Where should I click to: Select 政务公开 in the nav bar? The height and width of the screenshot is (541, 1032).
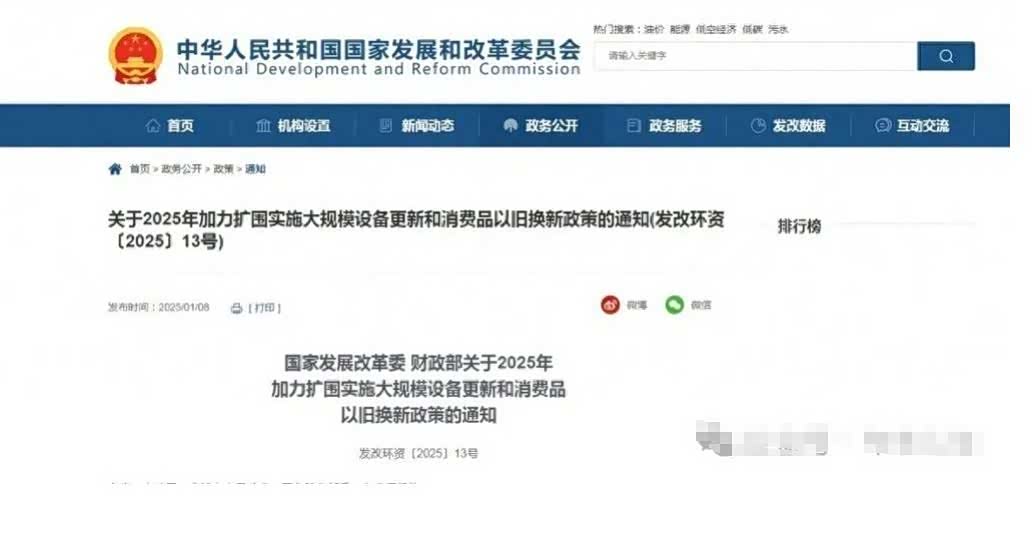[x=540, y=125]
